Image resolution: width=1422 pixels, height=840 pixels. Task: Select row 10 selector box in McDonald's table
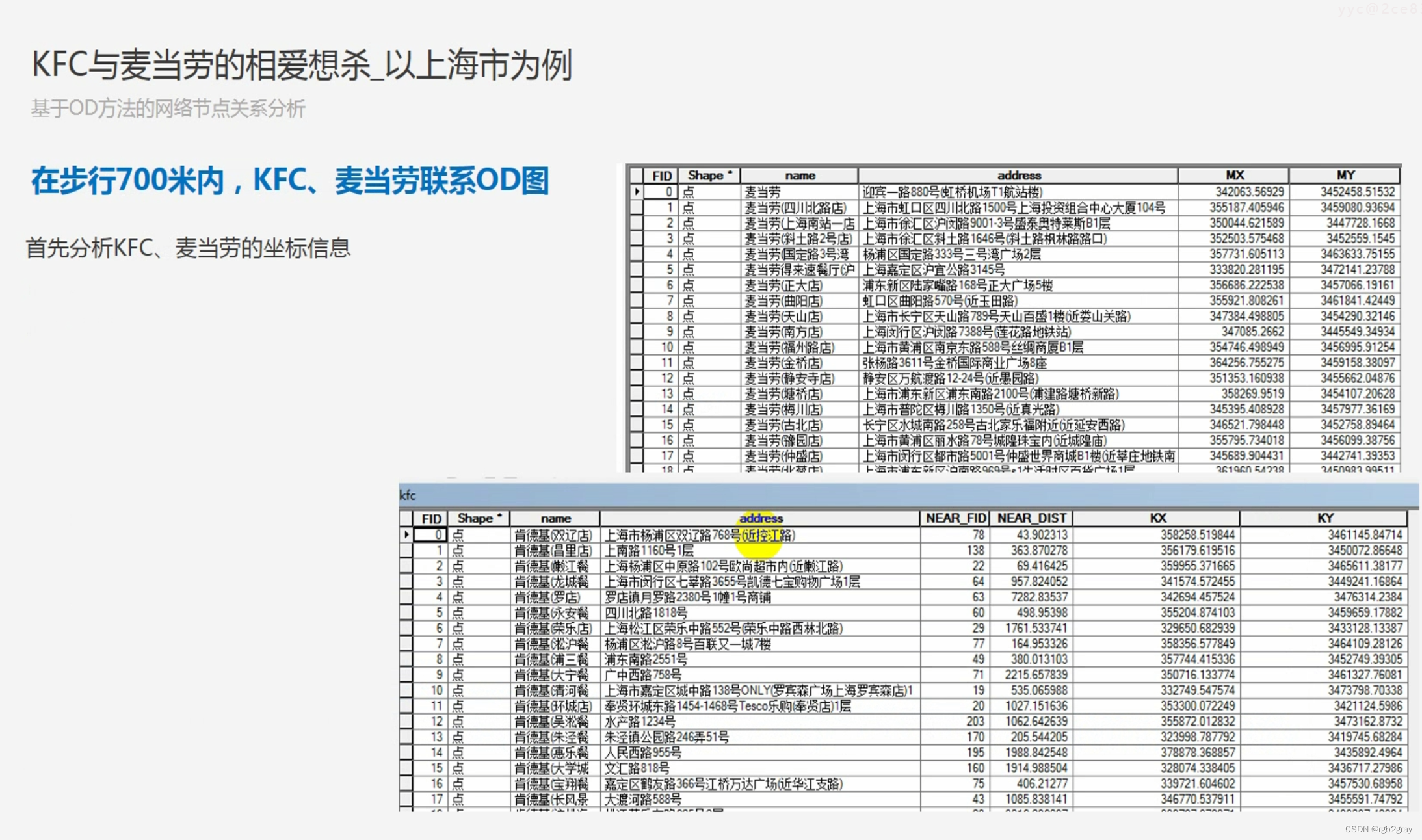tap(637, 347)
